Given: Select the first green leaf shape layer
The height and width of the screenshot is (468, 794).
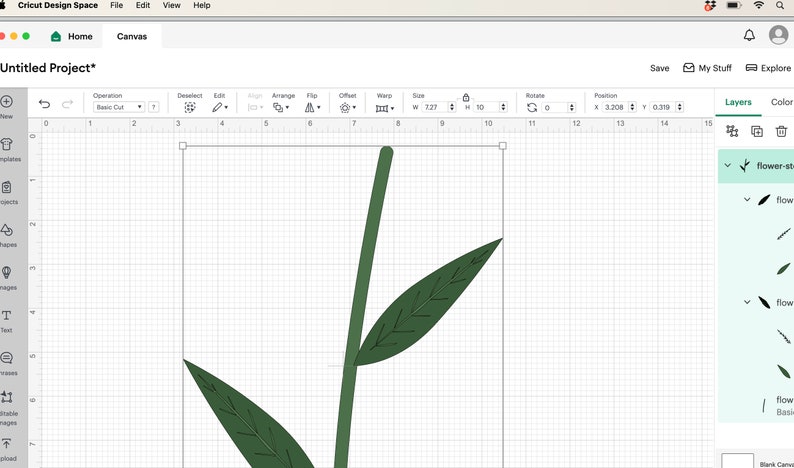Looking at the screenshot, I should coord(784,268).
